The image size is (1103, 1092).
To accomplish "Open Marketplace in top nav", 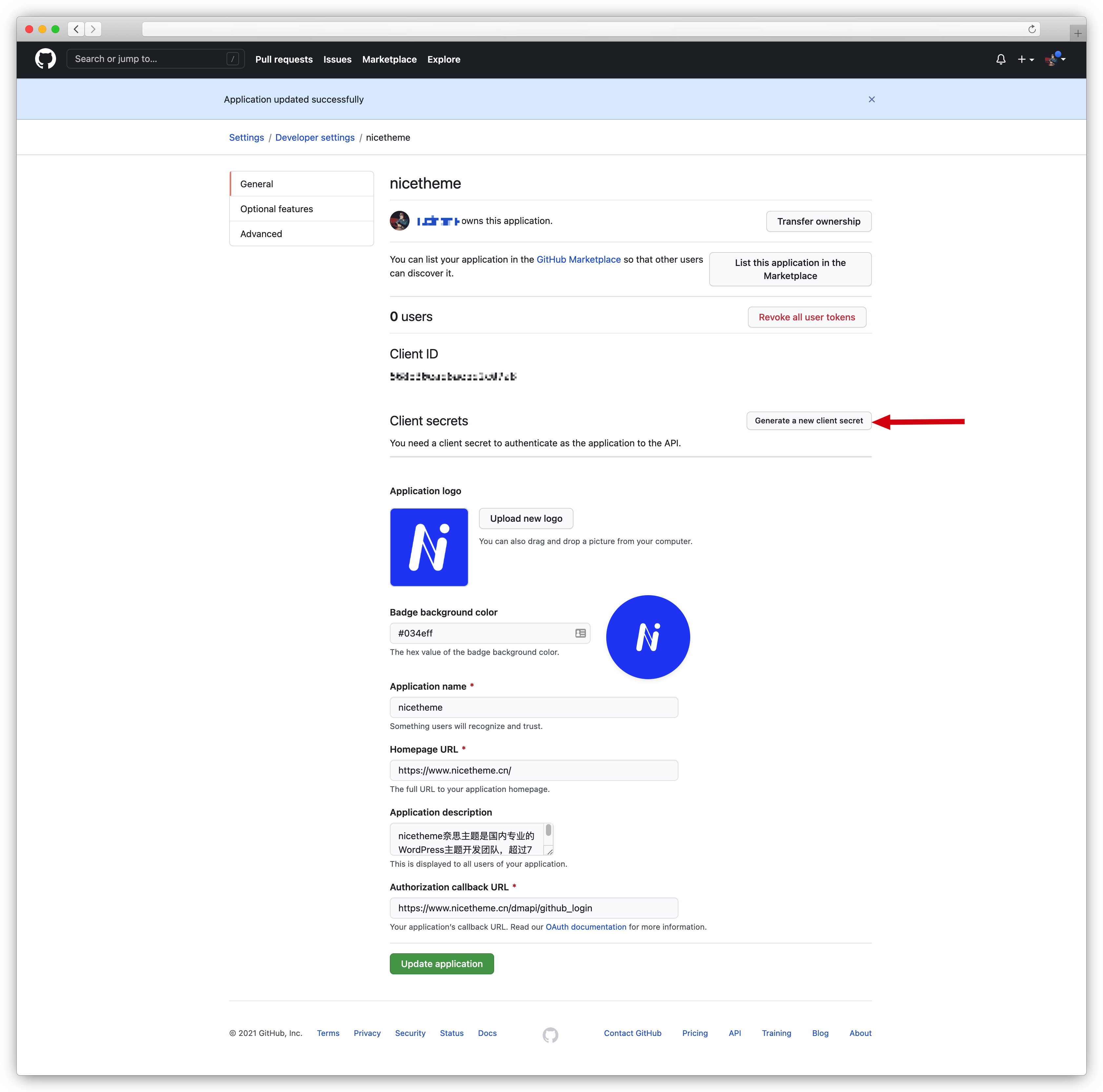I will (x=389, y=59).
